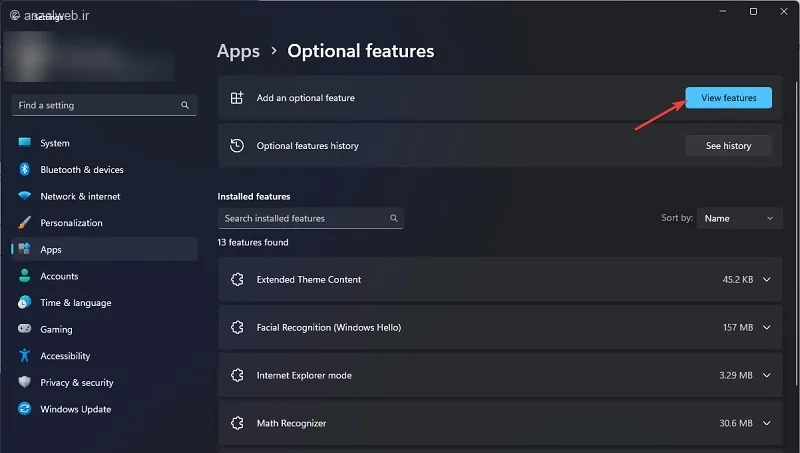800x453 pixels.
Task: Click the search icon in Find a setting
Action: [185, 105]
